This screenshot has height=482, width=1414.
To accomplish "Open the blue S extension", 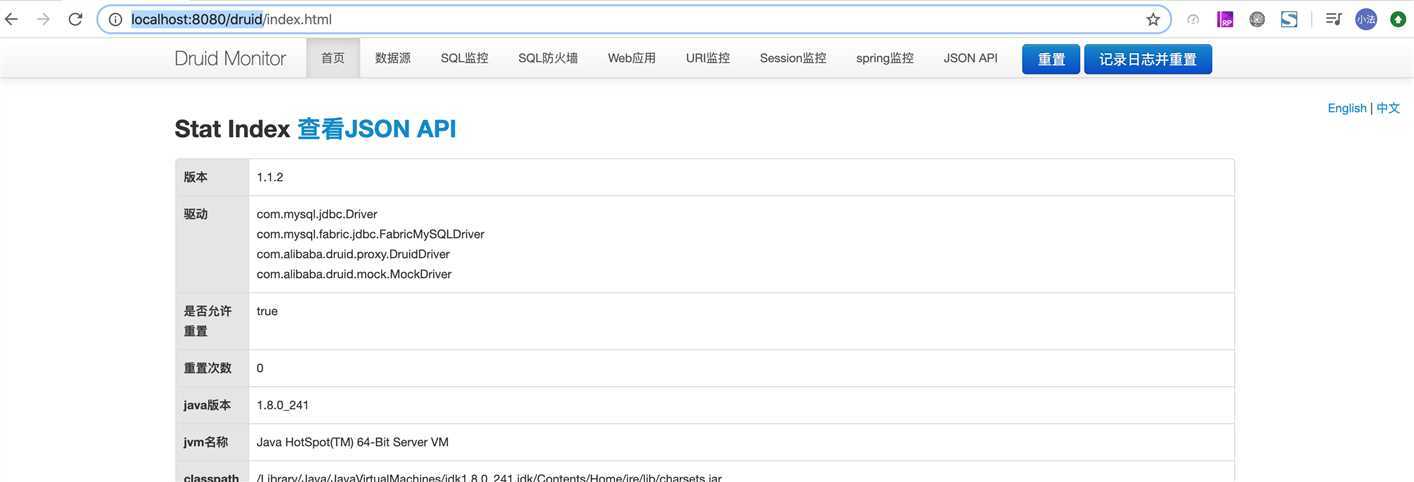I will tap(1289, 19).
